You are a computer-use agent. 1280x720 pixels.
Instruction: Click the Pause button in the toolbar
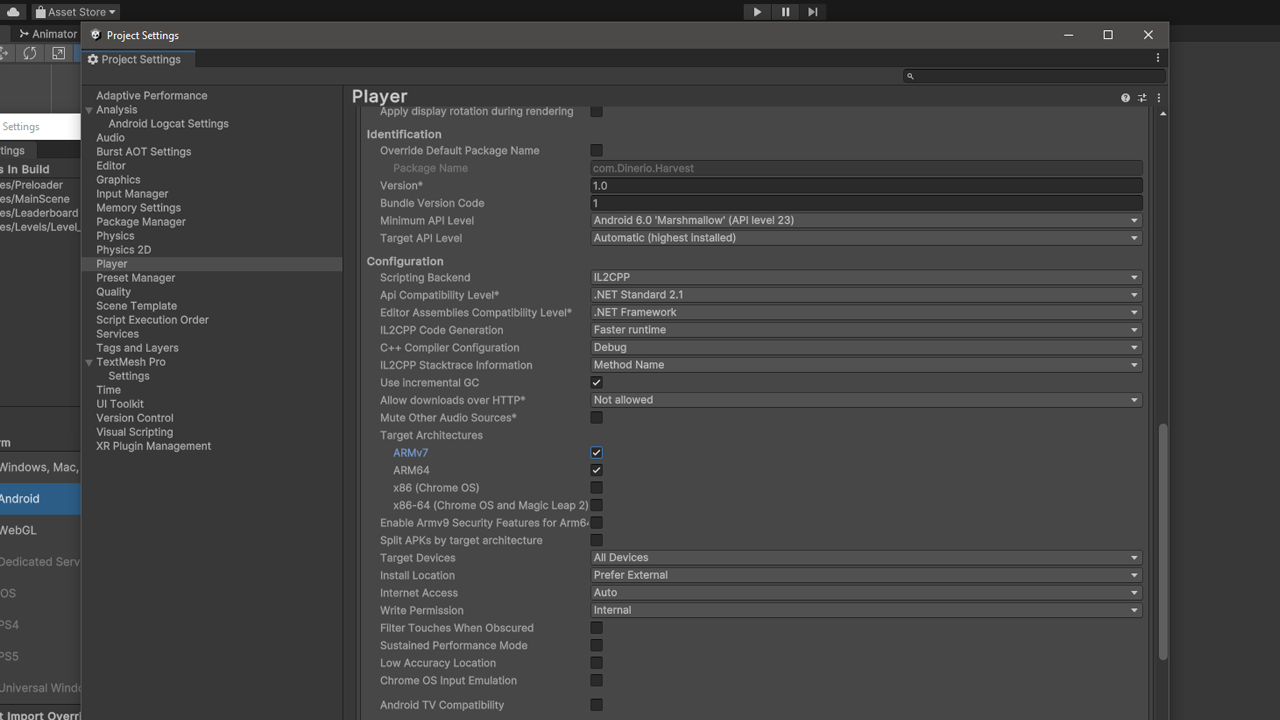pos(785,12)
